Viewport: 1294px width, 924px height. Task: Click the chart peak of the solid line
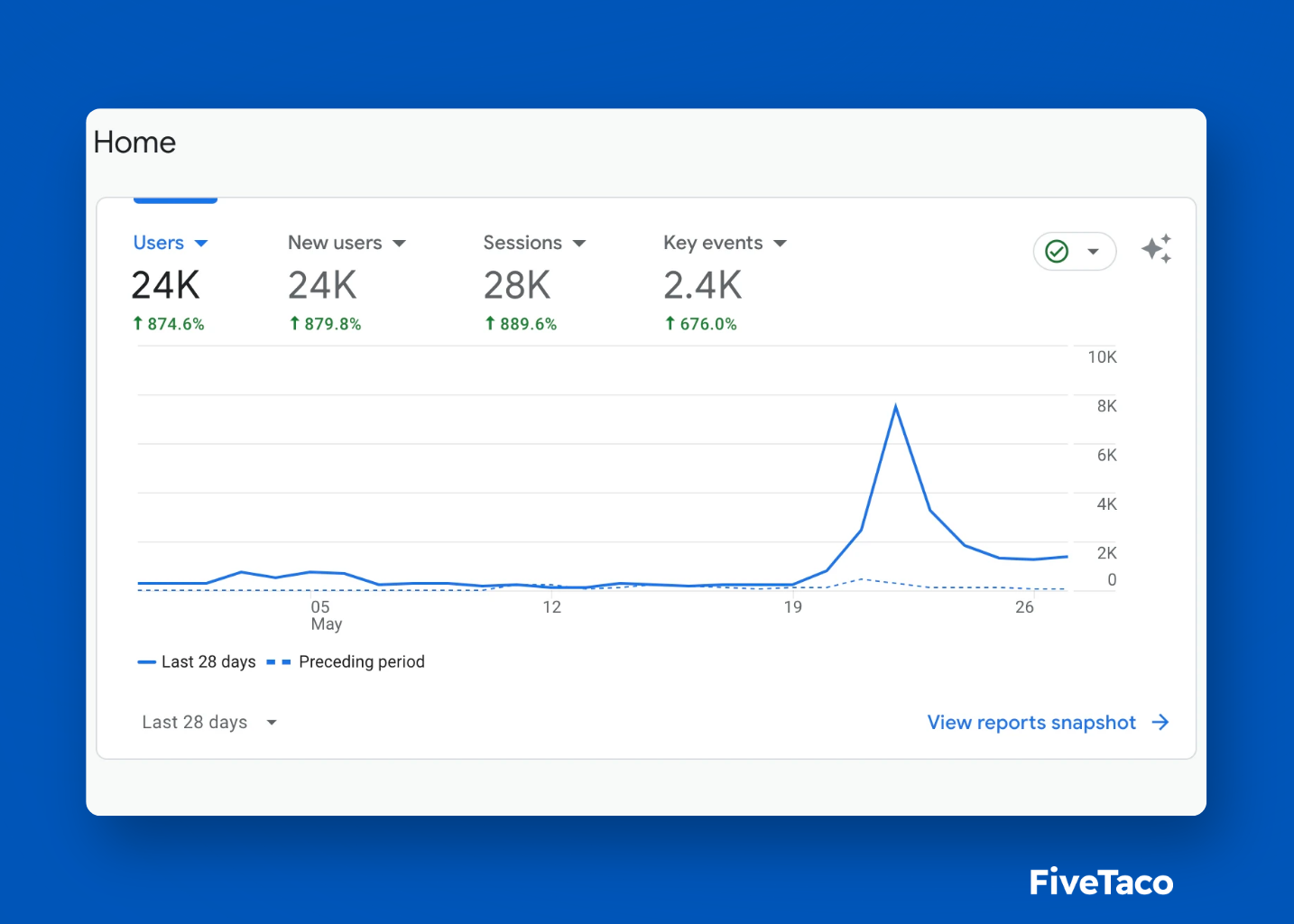[895, 407]
